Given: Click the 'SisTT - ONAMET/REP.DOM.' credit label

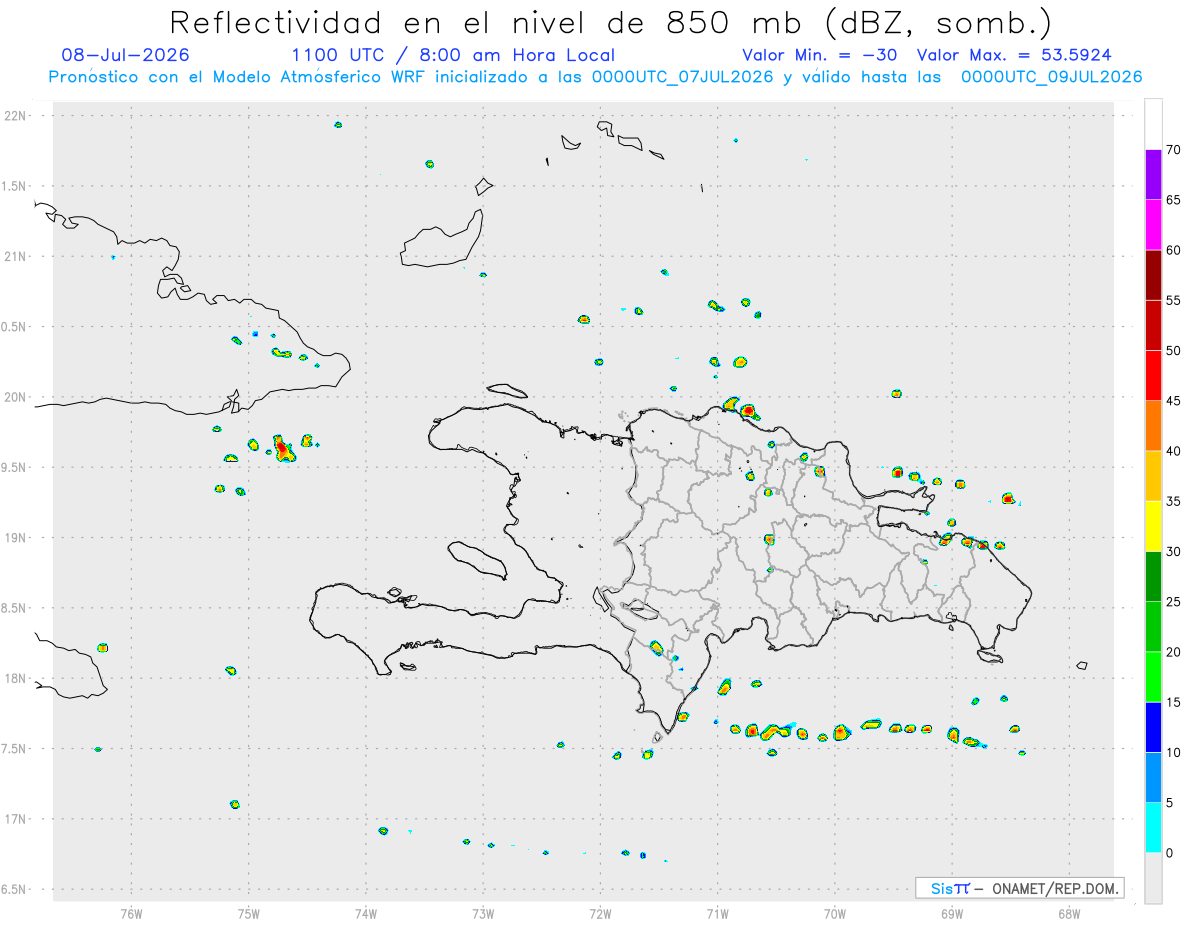Looking at the screenshot, I should tap(1019, 888).
